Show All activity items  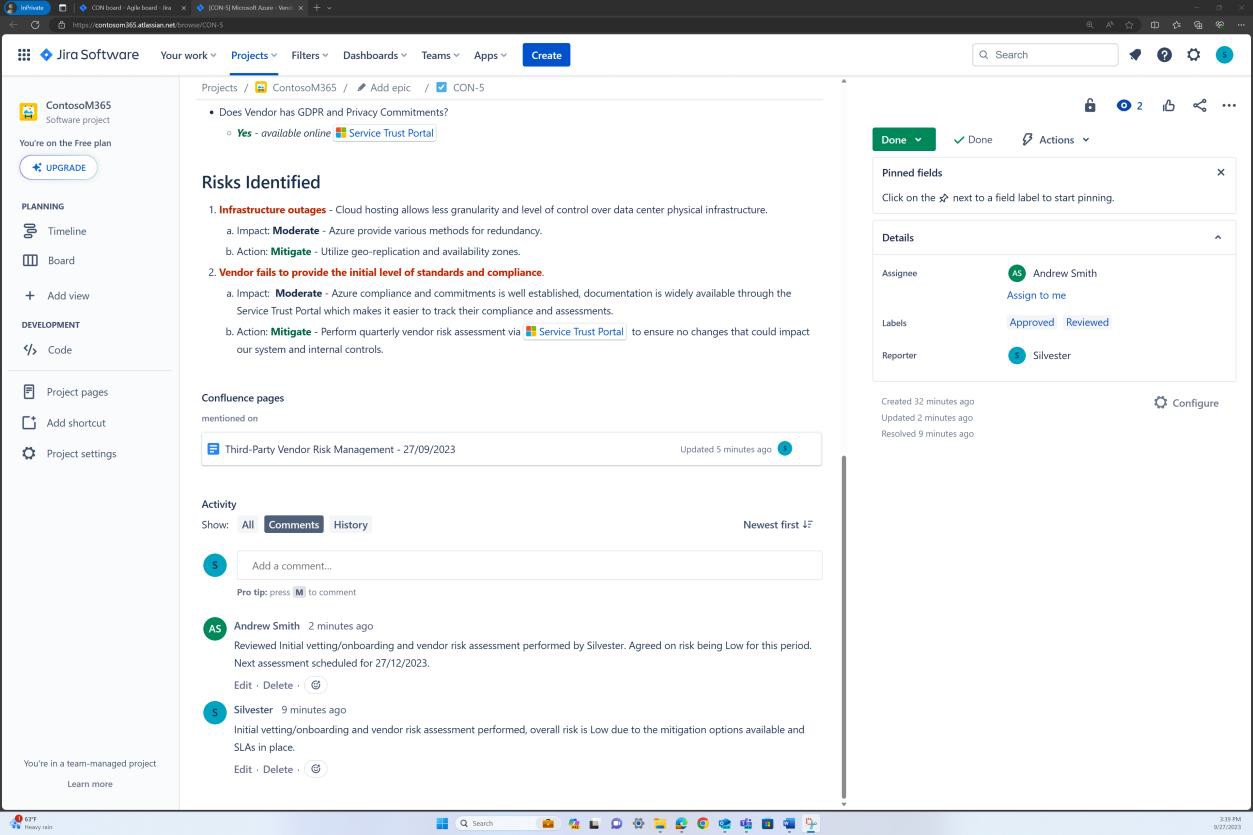[247, 524]
